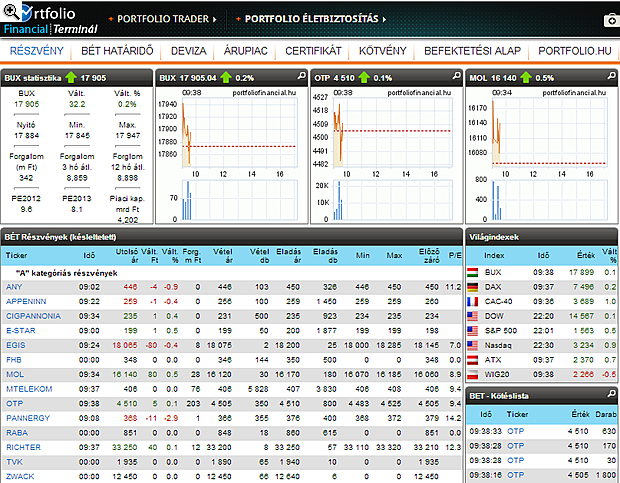Open the EGIS ticker link
The height and width of the screenshot is (483, 620).
tap(15, 345)
